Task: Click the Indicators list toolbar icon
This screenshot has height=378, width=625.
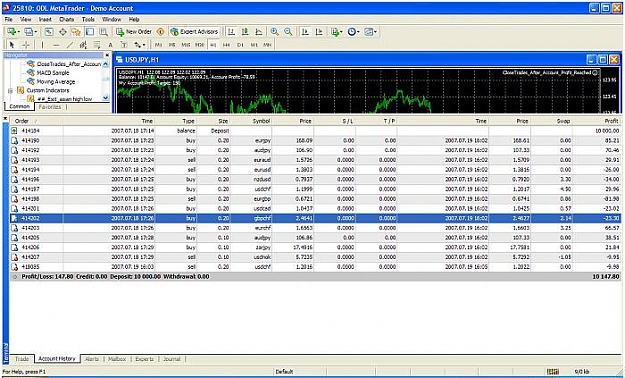Action: pyautogui.click(x=334, y=32)
